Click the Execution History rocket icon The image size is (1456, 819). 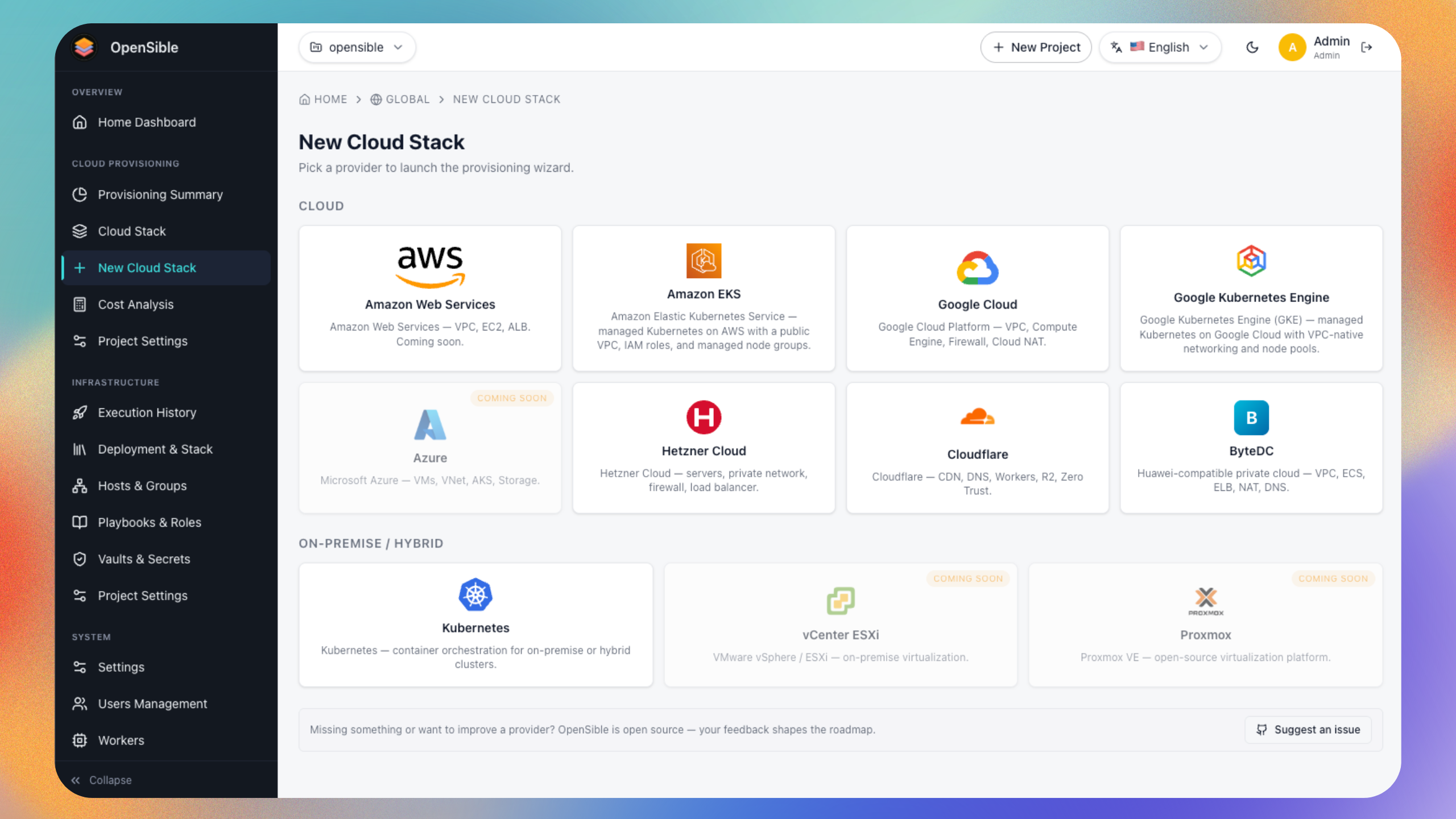pyautogui.click(x=80, y=412)
